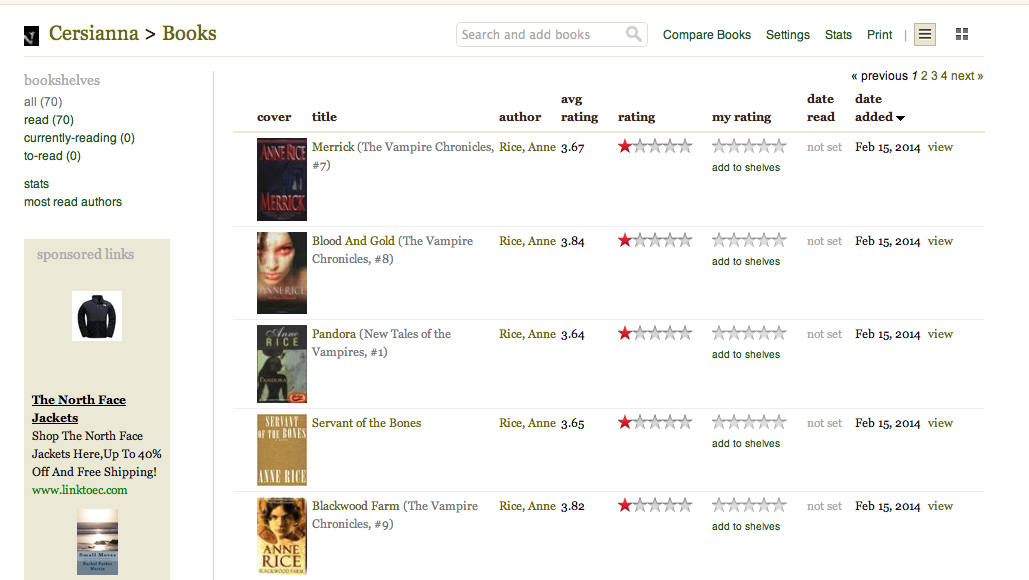1029x580 pixels.
Task: View Servant of the Bones review
Action: pyautogui.click(x=940, y=423)
